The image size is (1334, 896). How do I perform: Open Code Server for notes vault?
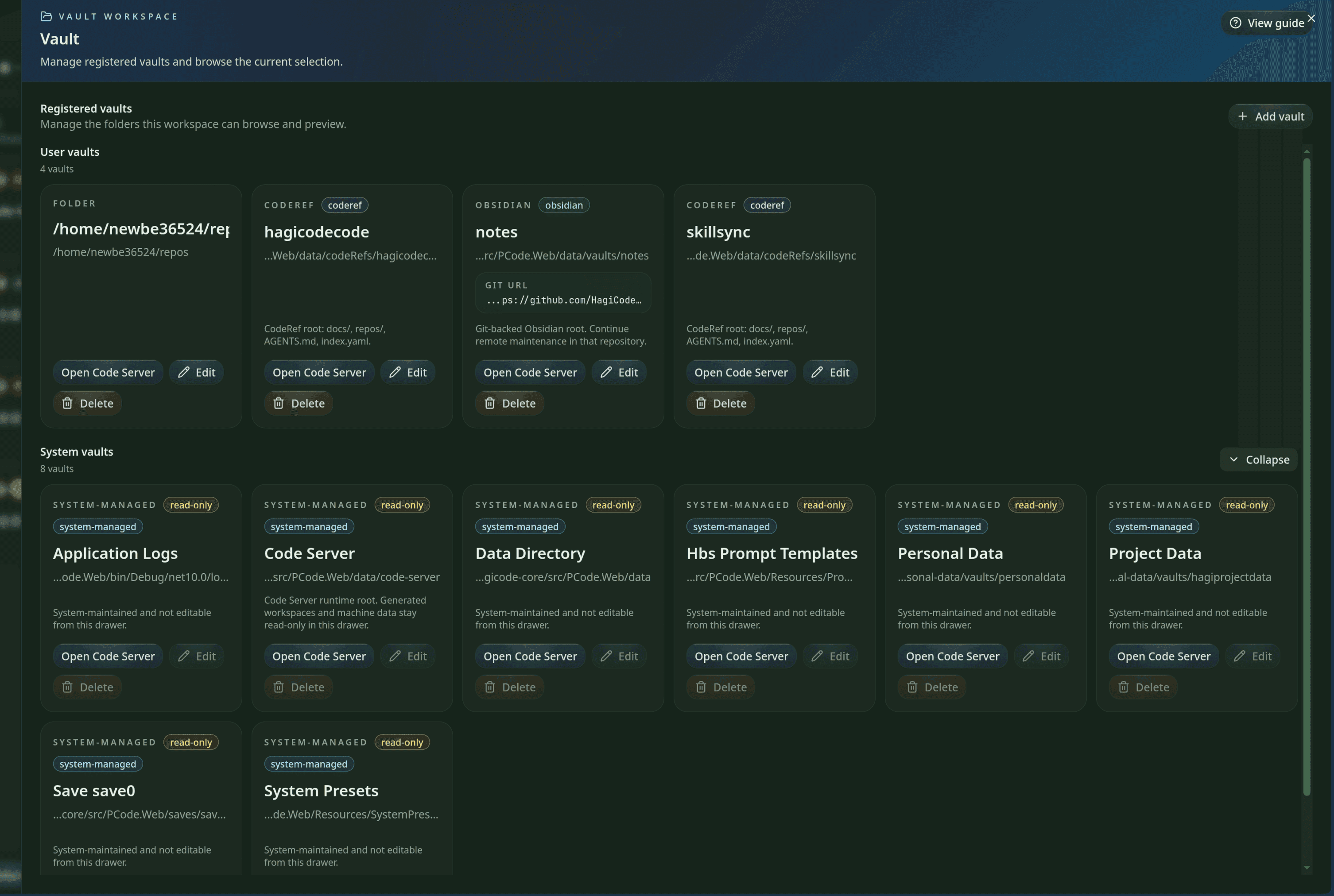(530, 372)
